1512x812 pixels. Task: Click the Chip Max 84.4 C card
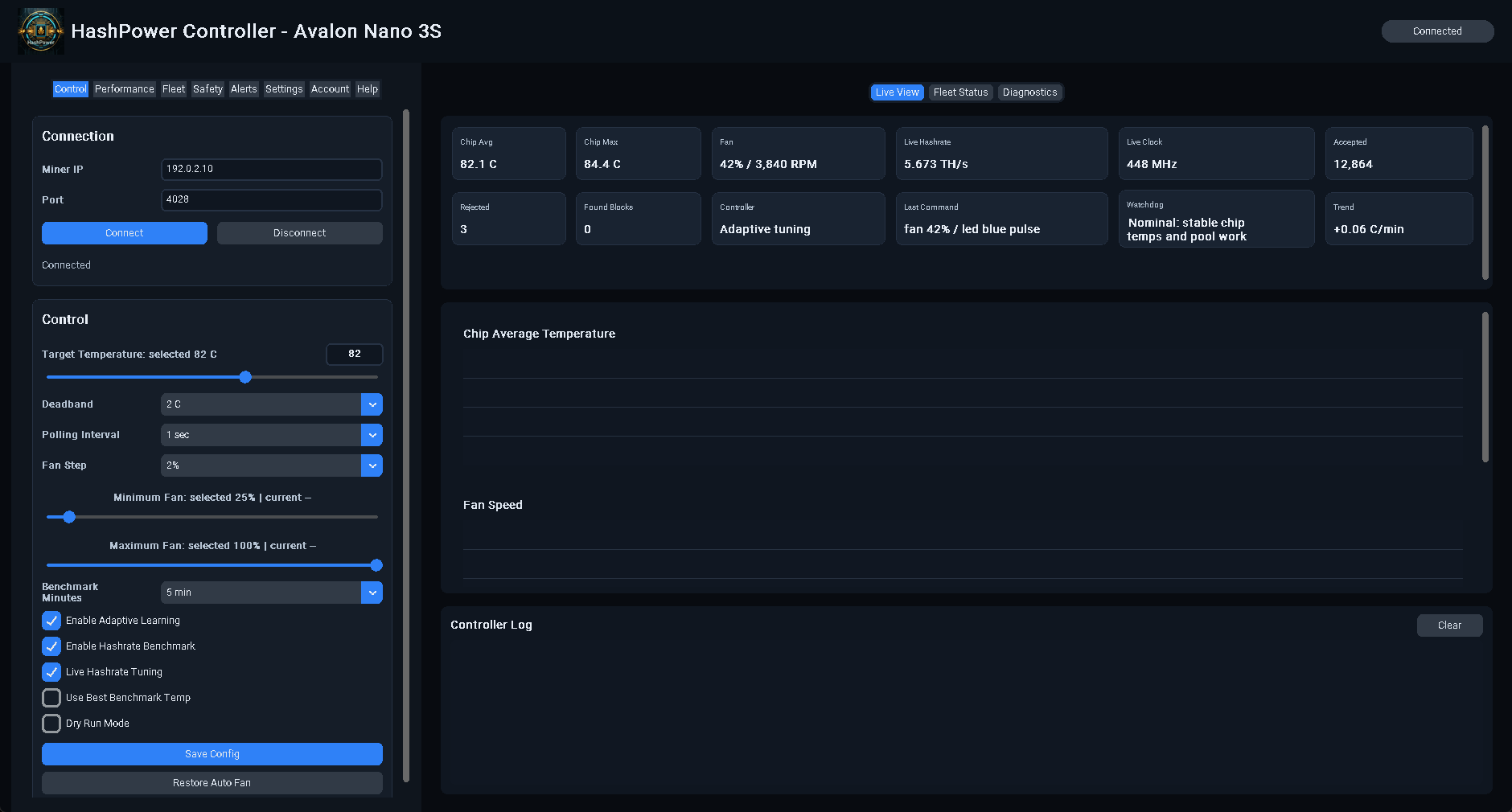[639, 154]
